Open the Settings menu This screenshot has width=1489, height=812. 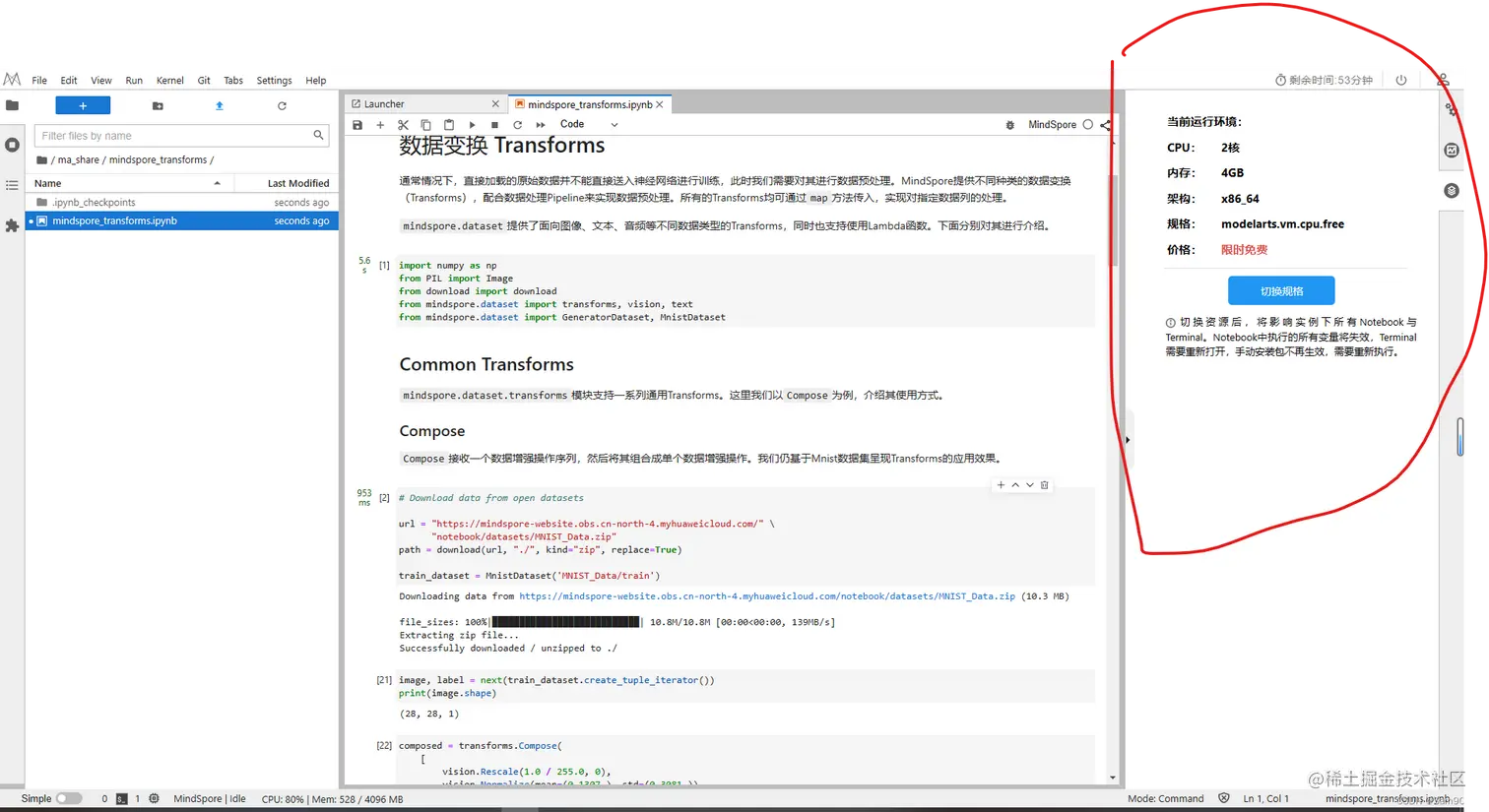pos(274,81)
